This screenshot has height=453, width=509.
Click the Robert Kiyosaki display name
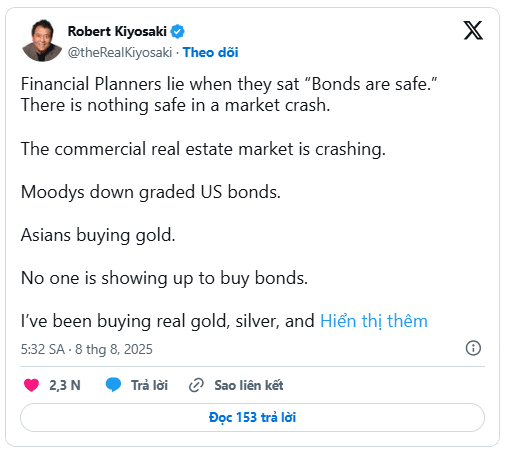[x=117, y=31]
